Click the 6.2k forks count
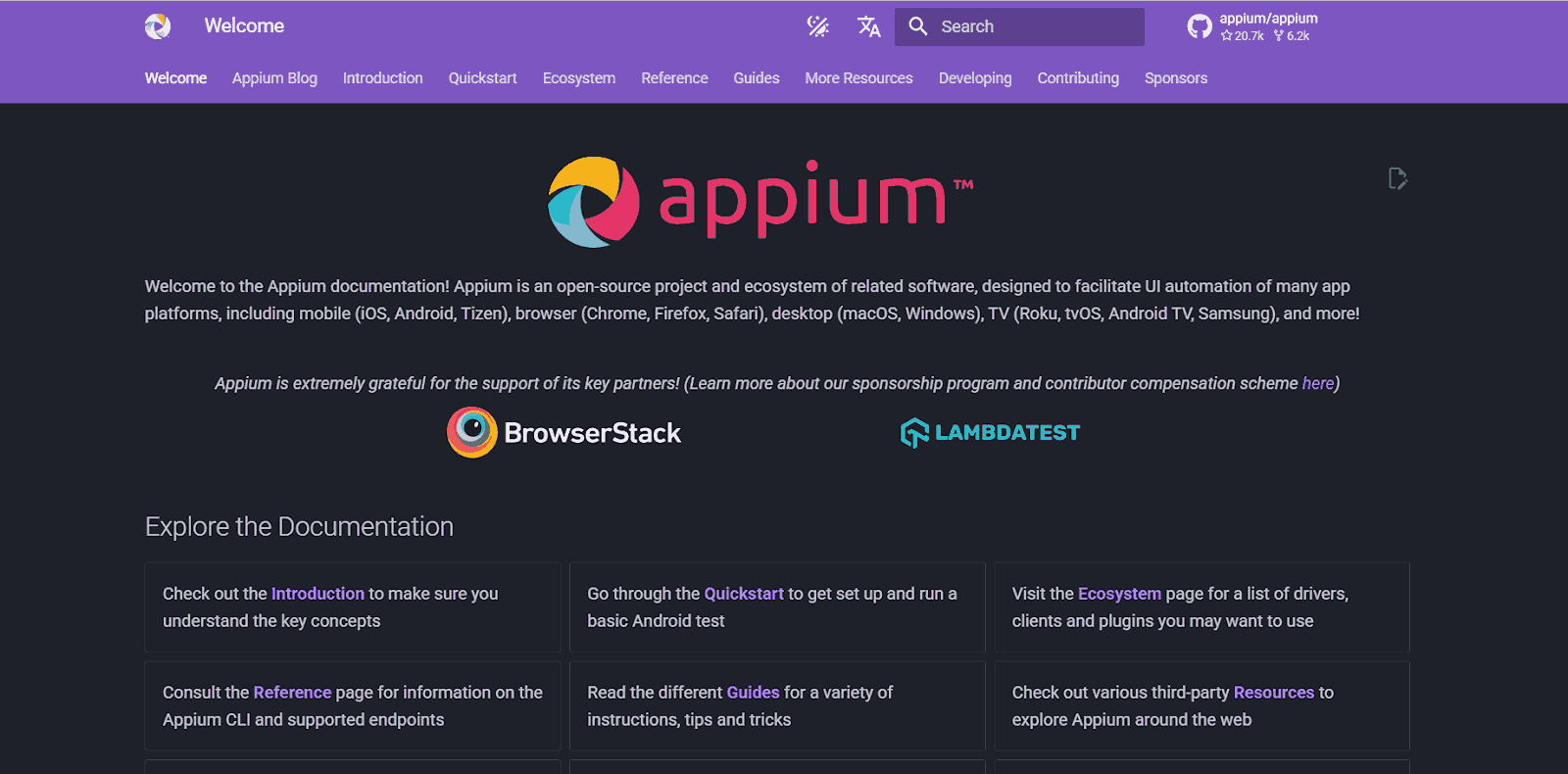Image resolution: width=1568 pixels, height=774 pixels. click(x=1292, y=36)
